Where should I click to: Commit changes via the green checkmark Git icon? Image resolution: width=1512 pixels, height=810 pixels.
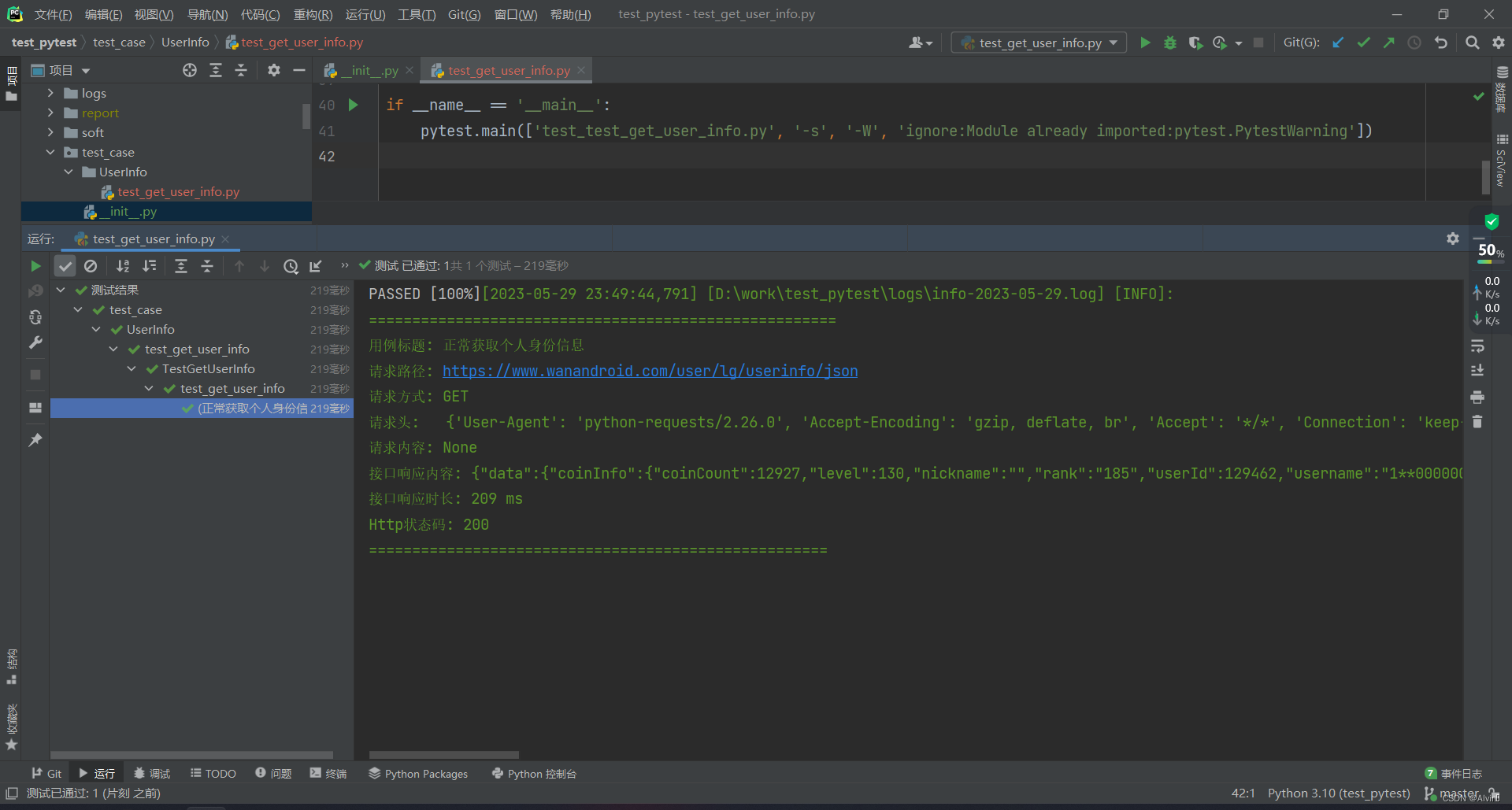coord(1363,43)
